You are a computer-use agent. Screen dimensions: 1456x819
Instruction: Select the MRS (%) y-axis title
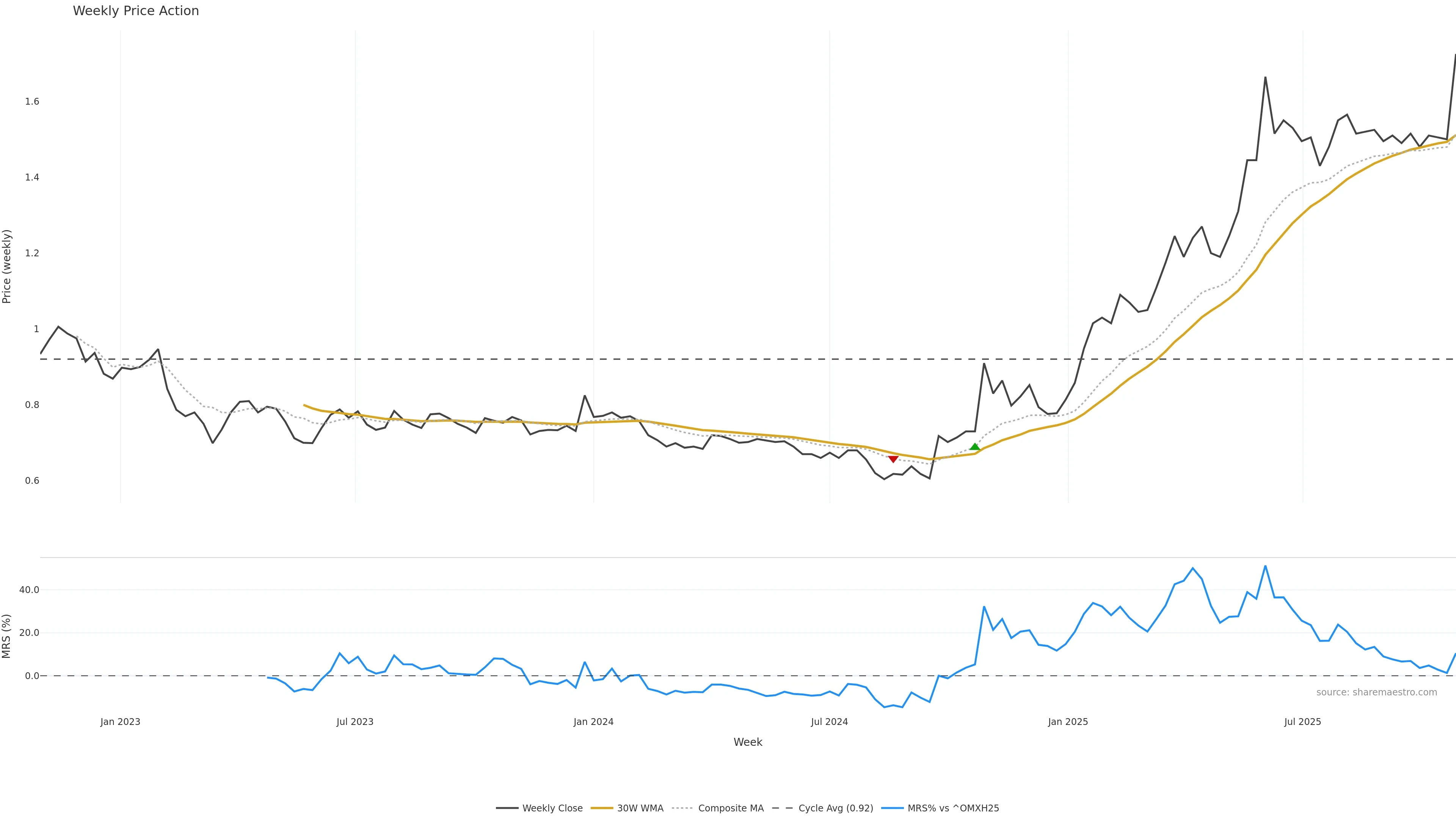7,636
